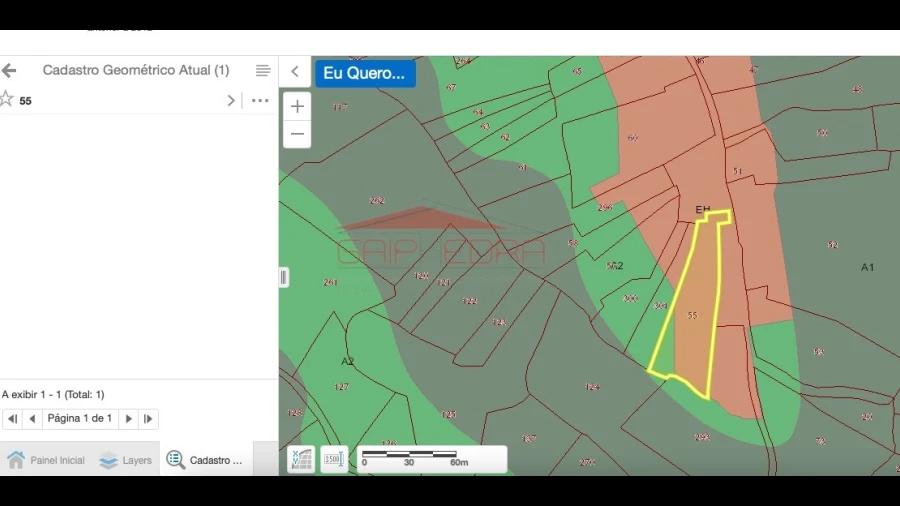Zoom out on the map
Screen dimensions: 900x506
point(297,134)
